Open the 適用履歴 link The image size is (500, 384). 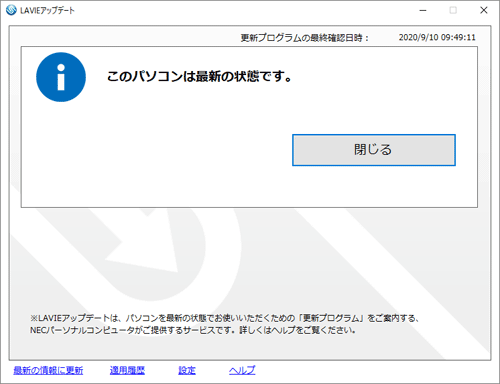pyautogui.click(x=127, y=370)
